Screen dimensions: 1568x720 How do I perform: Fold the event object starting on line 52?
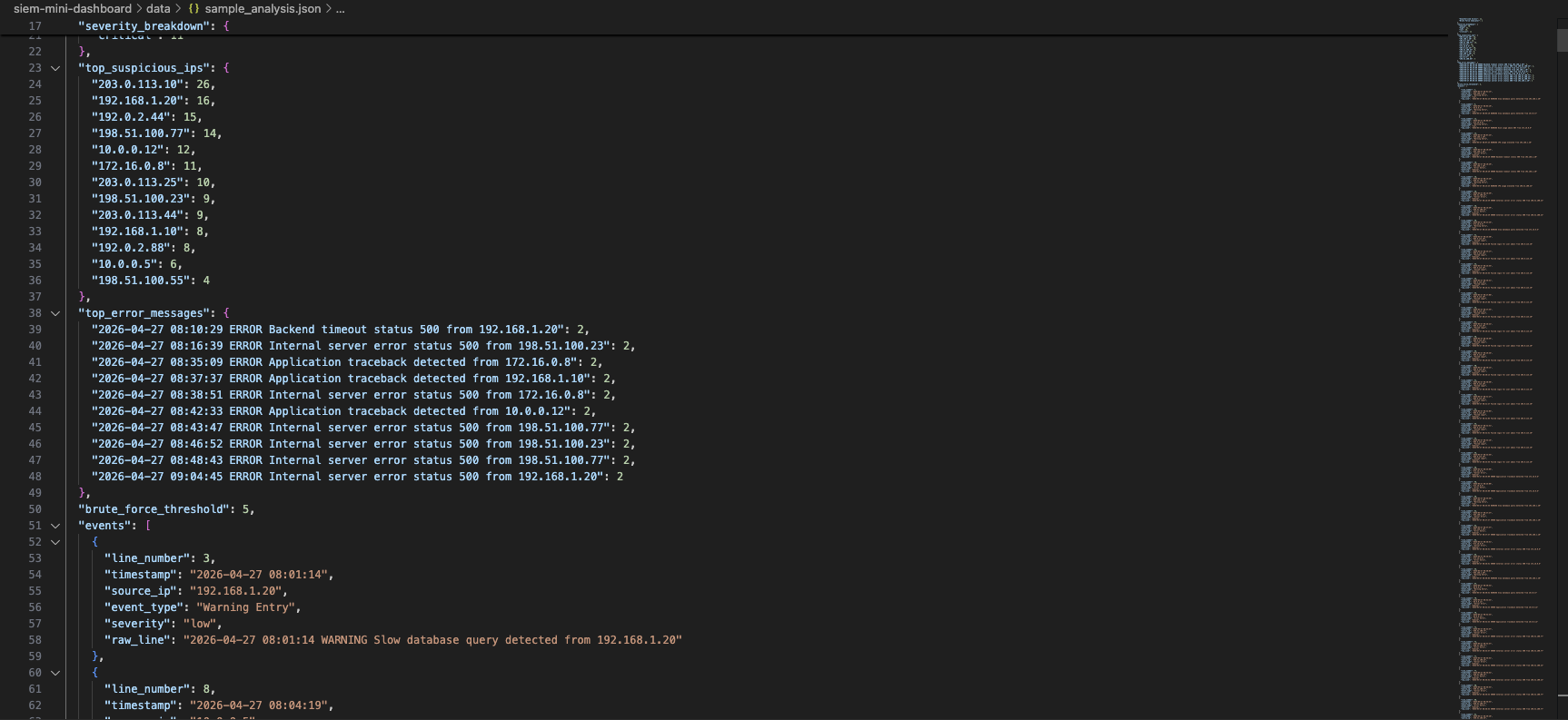[55, 542]
